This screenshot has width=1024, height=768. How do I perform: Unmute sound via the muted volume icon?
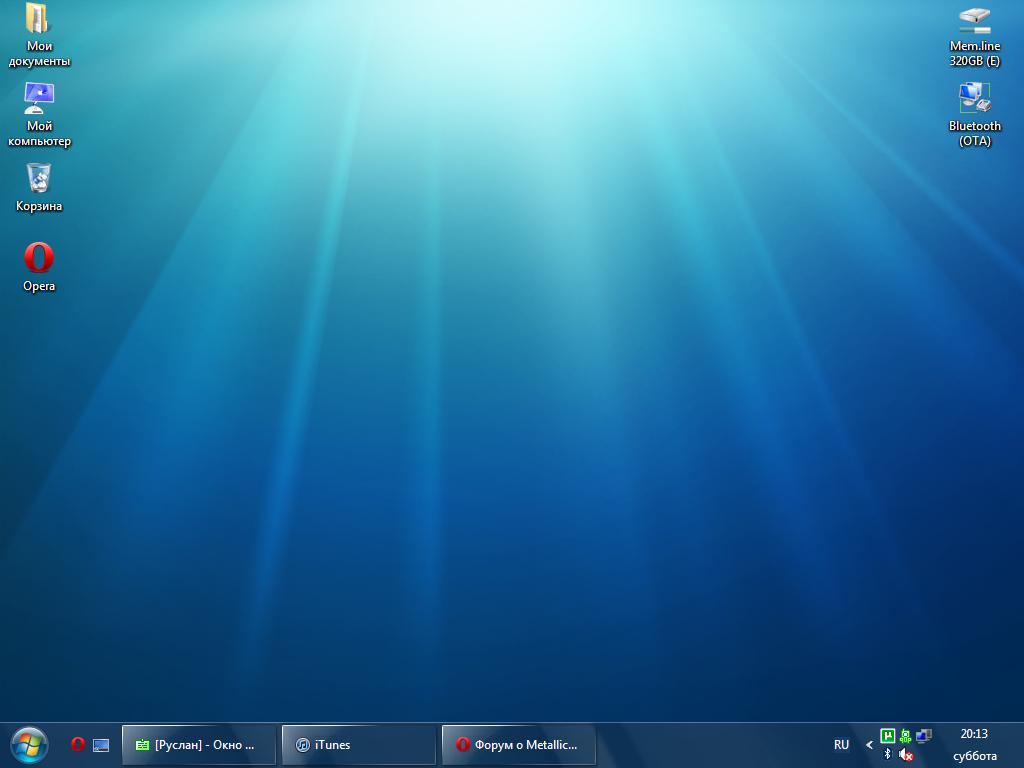tap(905, 755)
